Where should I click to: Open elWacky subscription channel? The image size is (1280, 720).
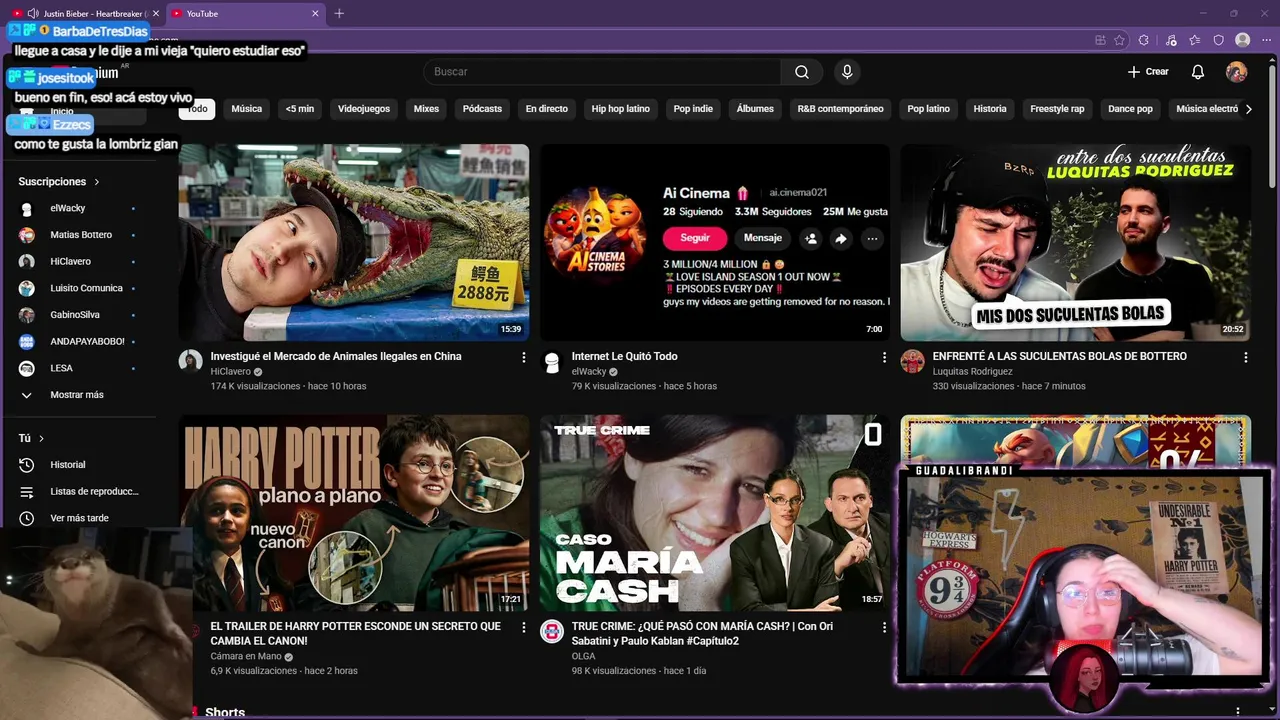77,208
